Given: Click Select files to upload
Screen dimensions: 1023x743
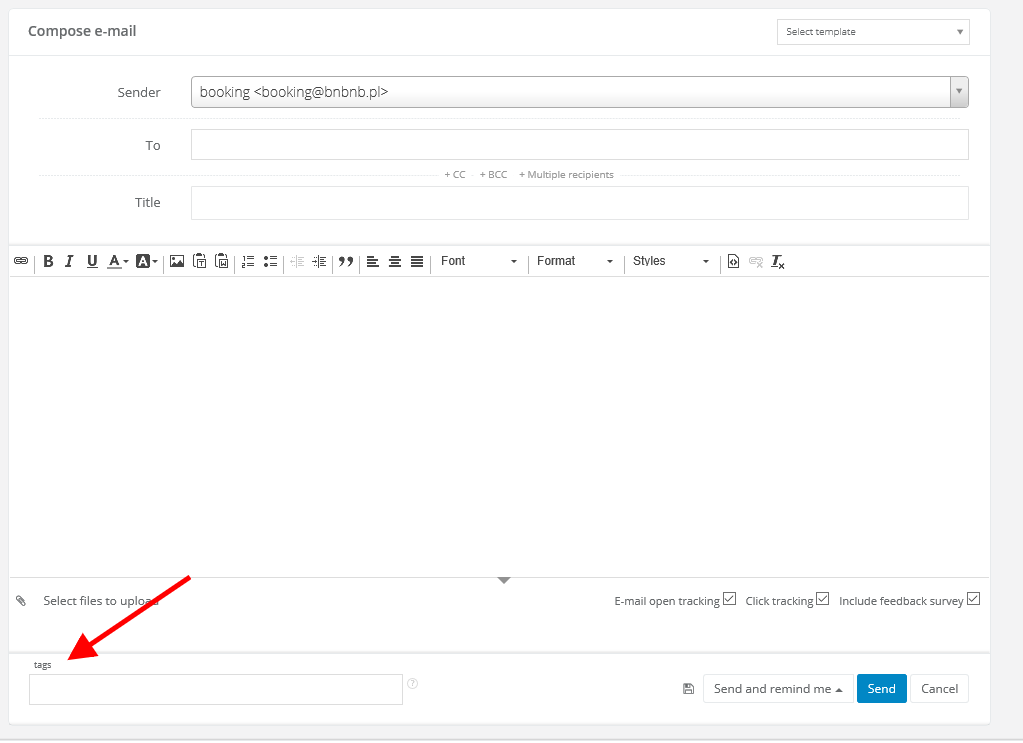Looking at the screenshot, I should click(100, 600).
